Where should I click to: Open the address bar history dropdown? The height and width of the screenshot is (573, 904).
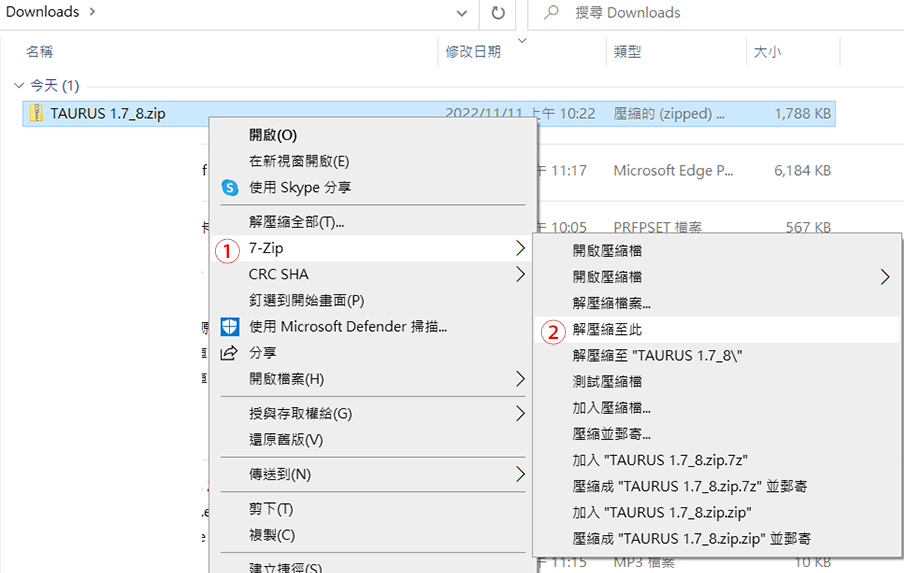pyautogui.click(x=462, y=13)
